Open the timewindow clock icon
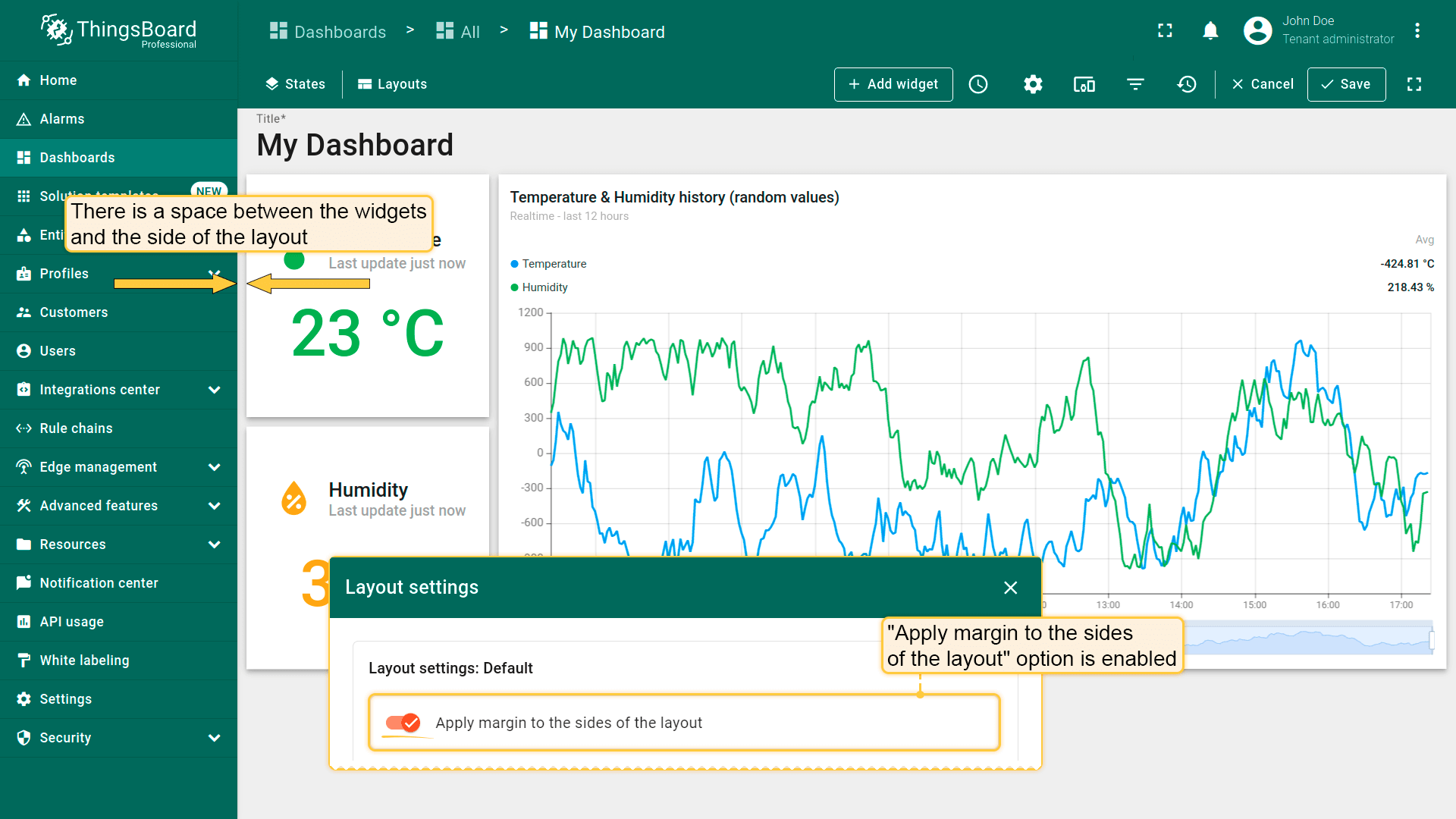The height and width of the screenshot is (819, 1456). tap(978, 84)
